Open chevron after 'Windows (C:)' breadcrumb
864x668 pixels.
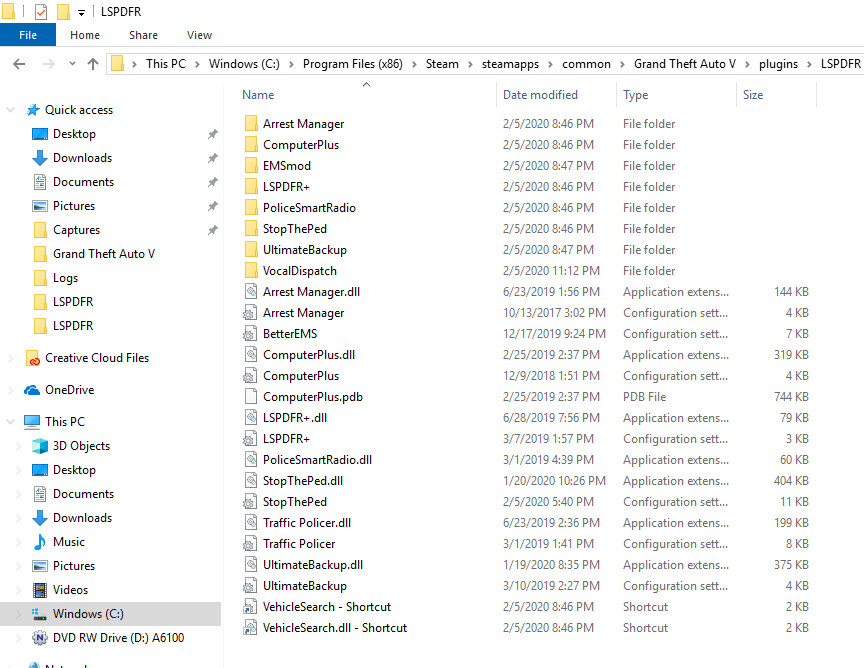click(291, 64)
